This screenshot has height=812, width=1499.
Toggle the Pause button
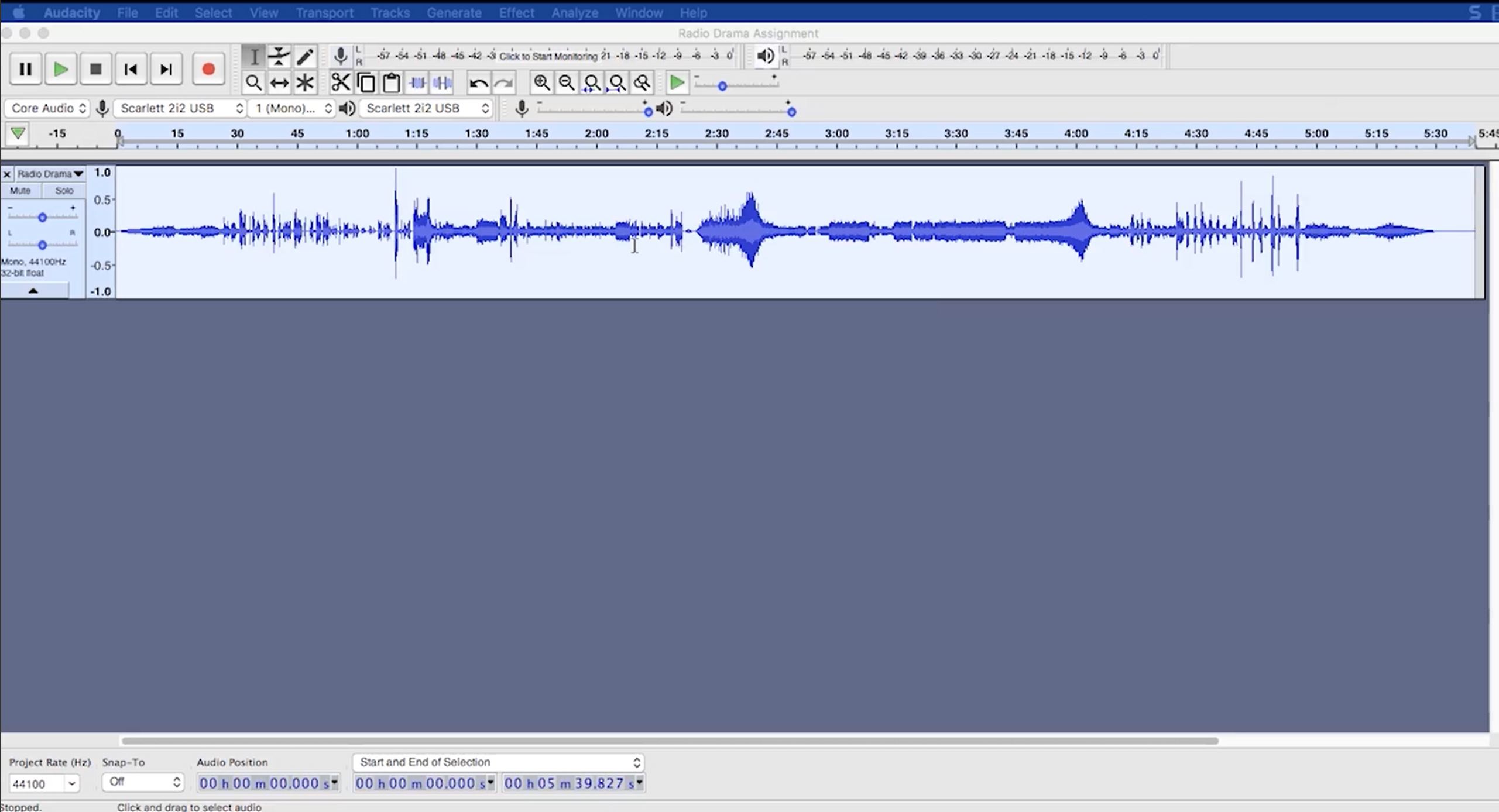[26, 70]
